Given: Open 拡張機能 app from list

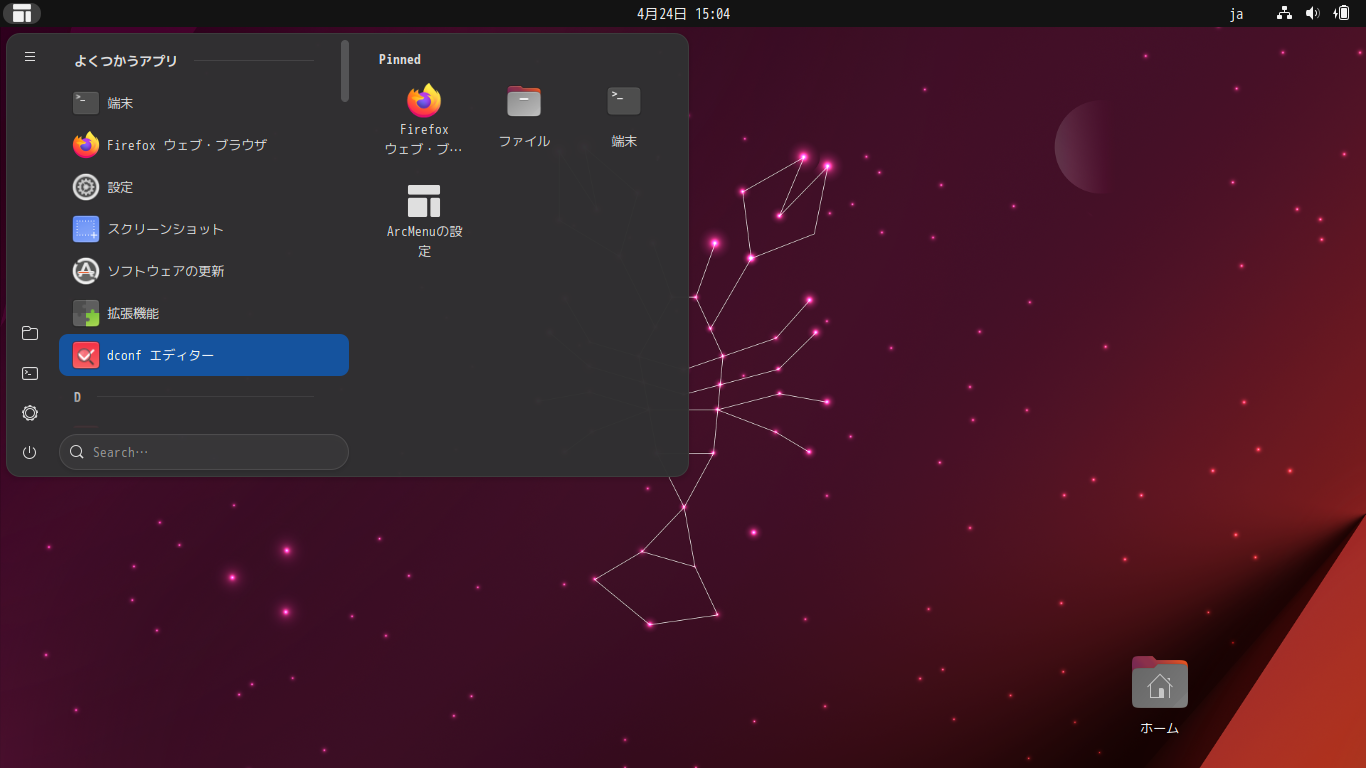Looking at the screenshot, I should point(204,313).
